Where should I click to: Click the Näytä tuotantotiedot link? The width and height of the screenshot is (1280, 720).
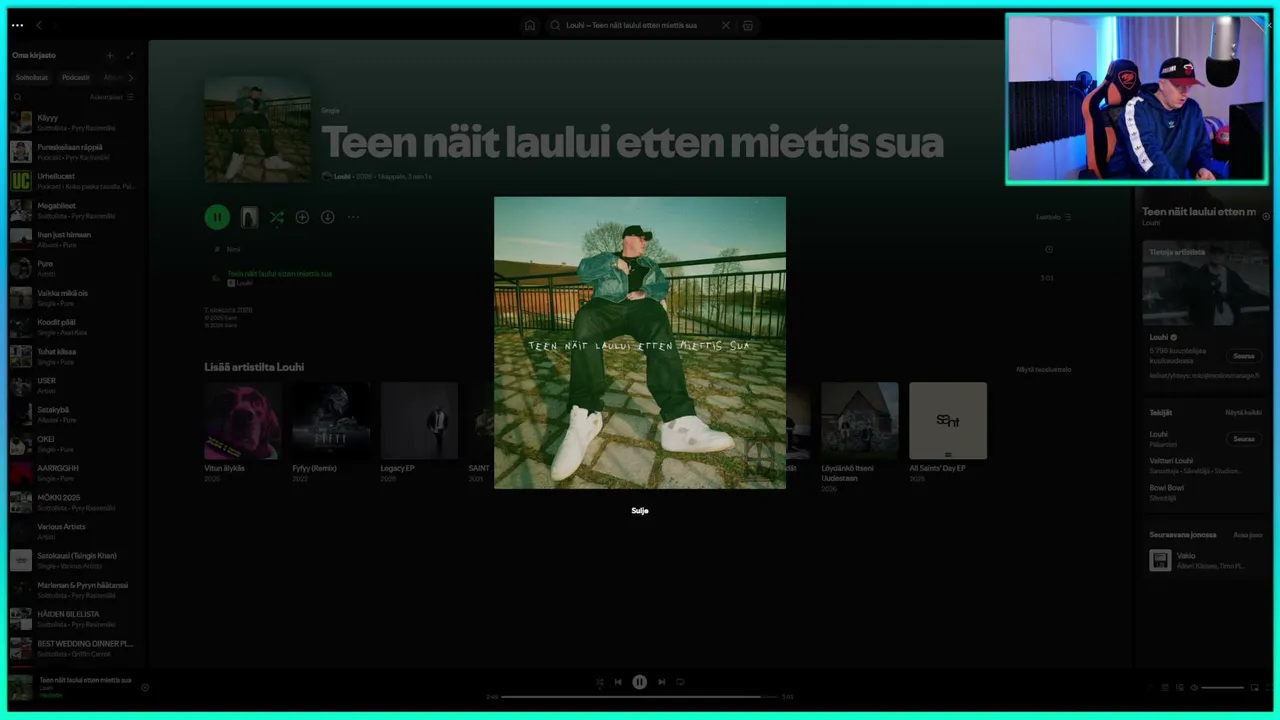(1043, 369)
